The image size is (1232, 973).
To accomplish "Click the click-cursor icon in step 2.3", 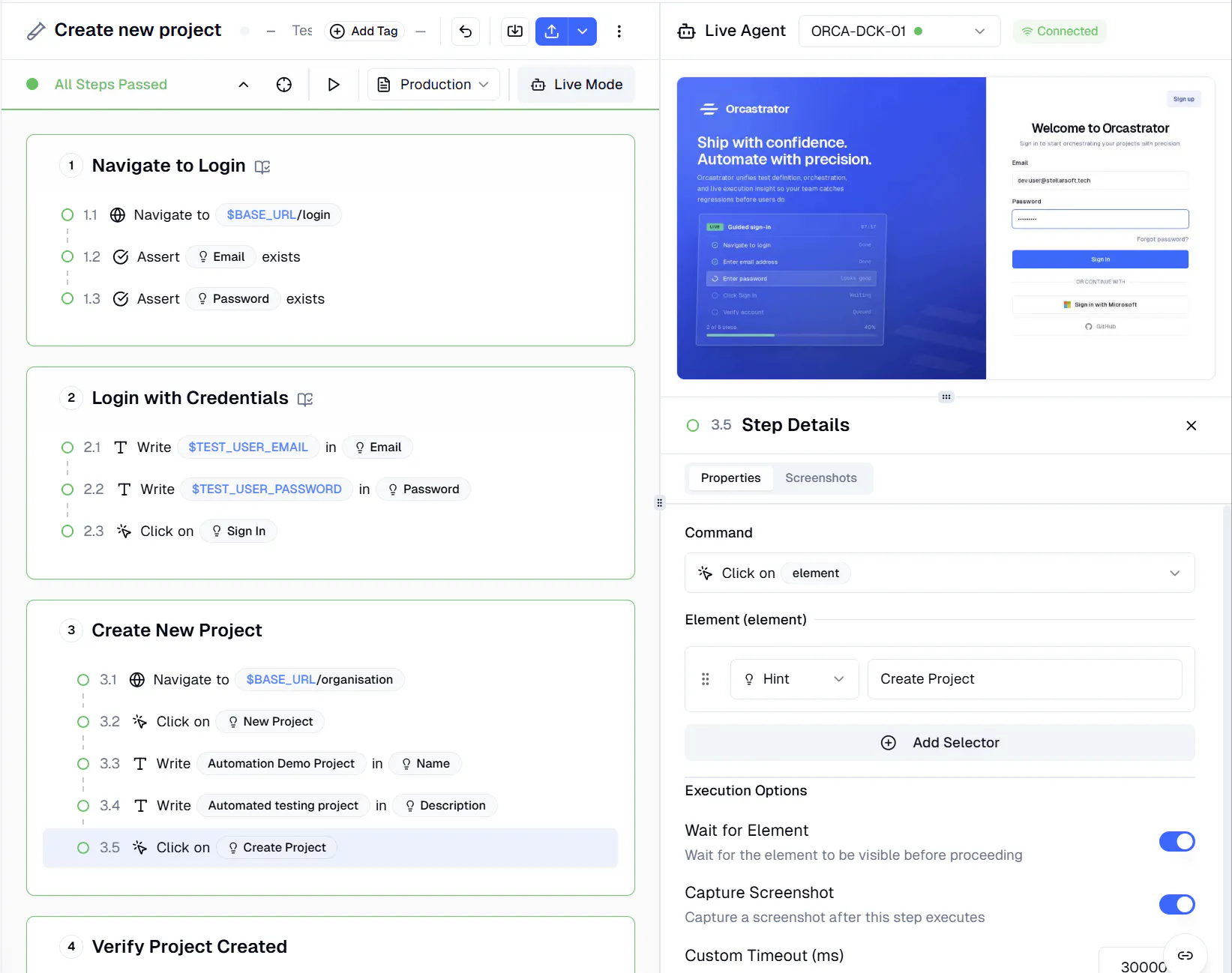I will tap(124, 531).
